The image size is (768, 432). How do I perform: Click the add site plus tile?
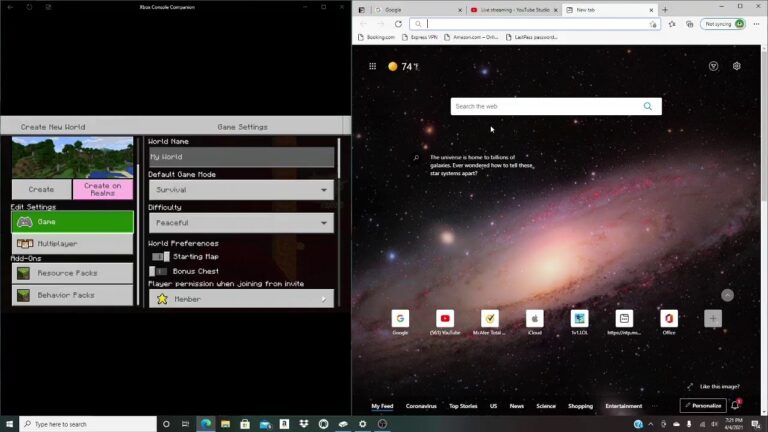[x=713, y=319]
